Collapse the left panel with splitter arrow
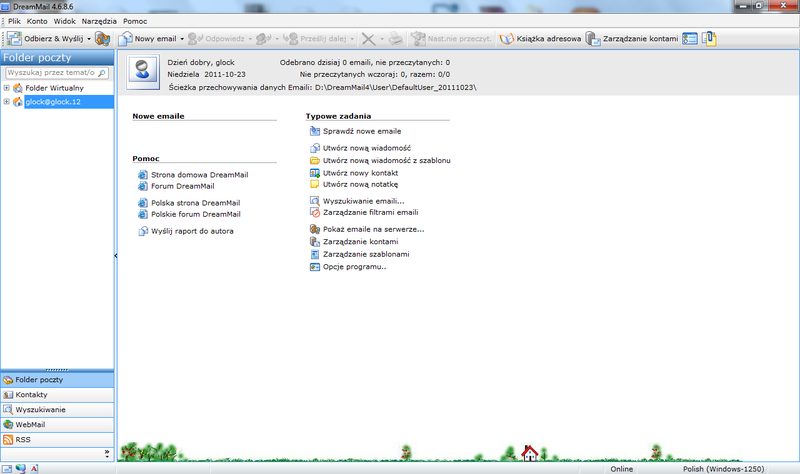The image size is (800, 474). click(116, 255)
